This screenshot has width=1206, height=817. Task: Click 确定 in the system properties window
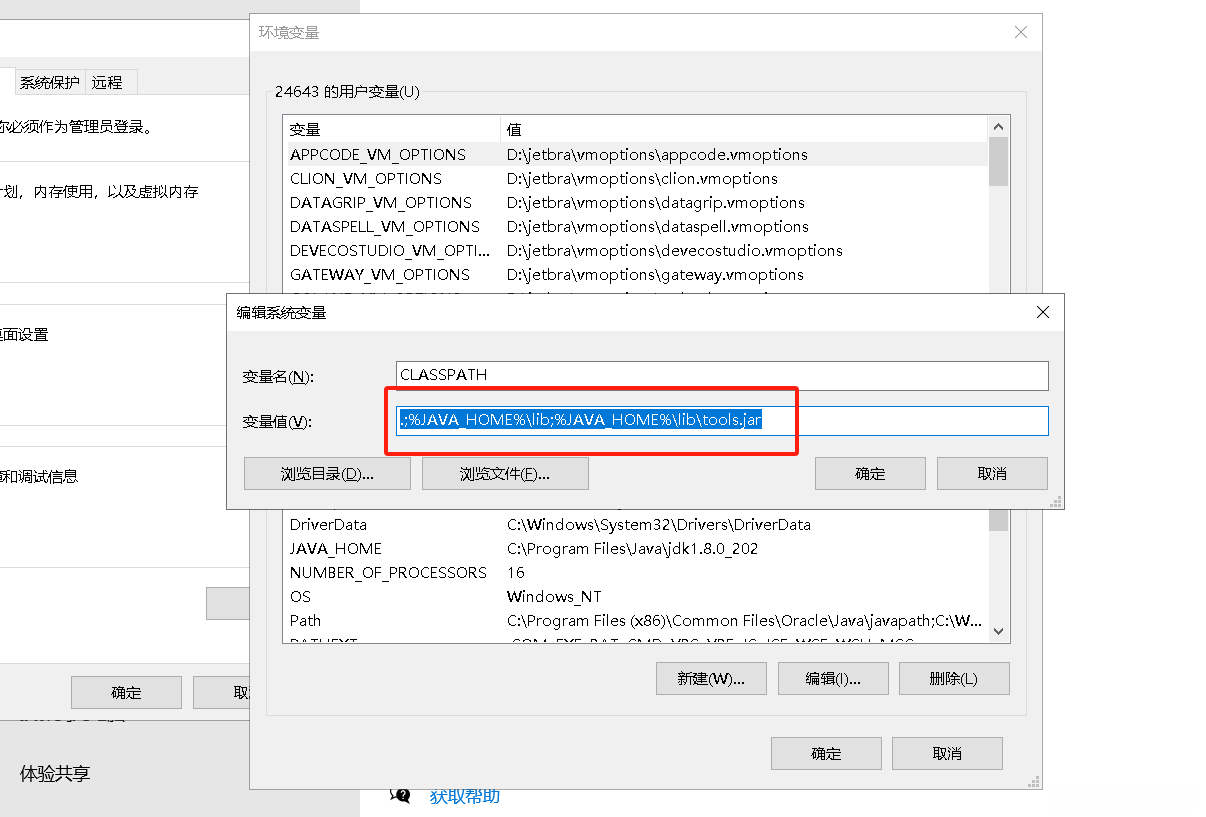point(126,692)
